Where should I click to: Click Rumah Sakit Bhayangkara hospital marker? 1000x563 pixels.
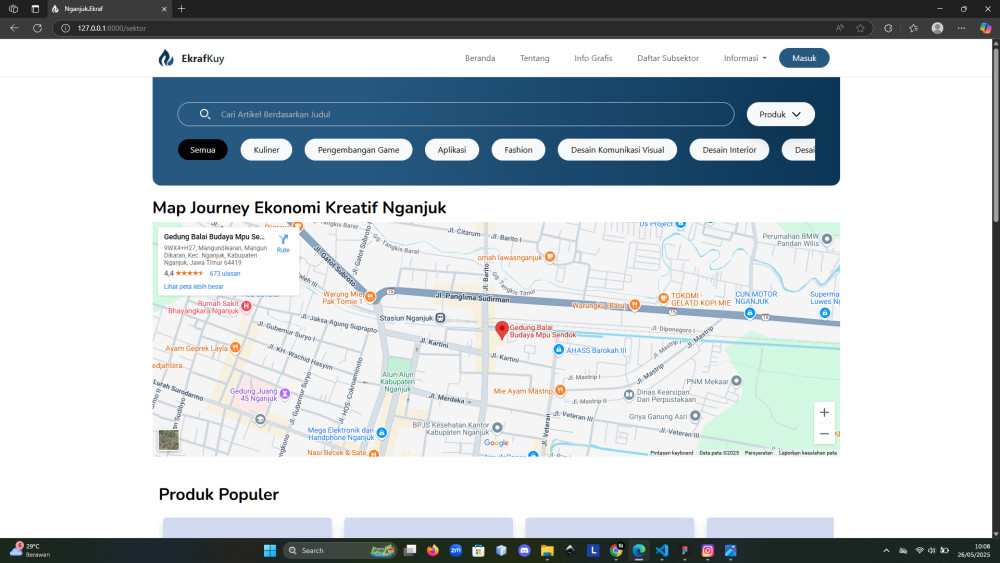click(246, 306)
